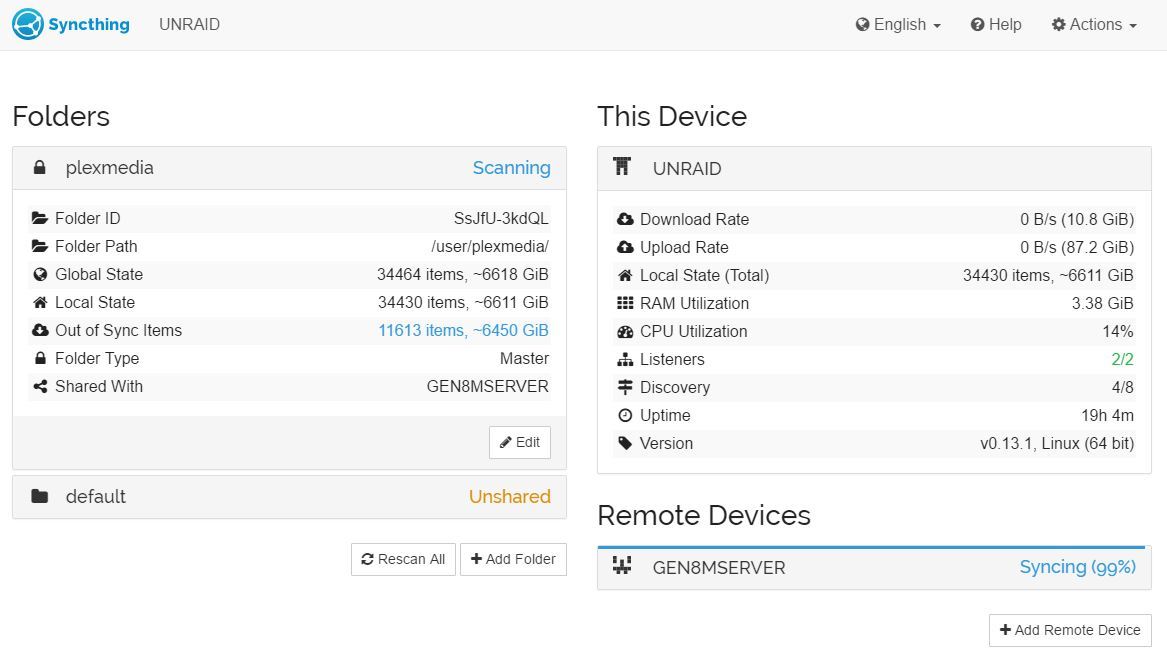Click the gauge icon by CPU Utilization
Viewport: 1167px width, 660px height.
(625, 332)
